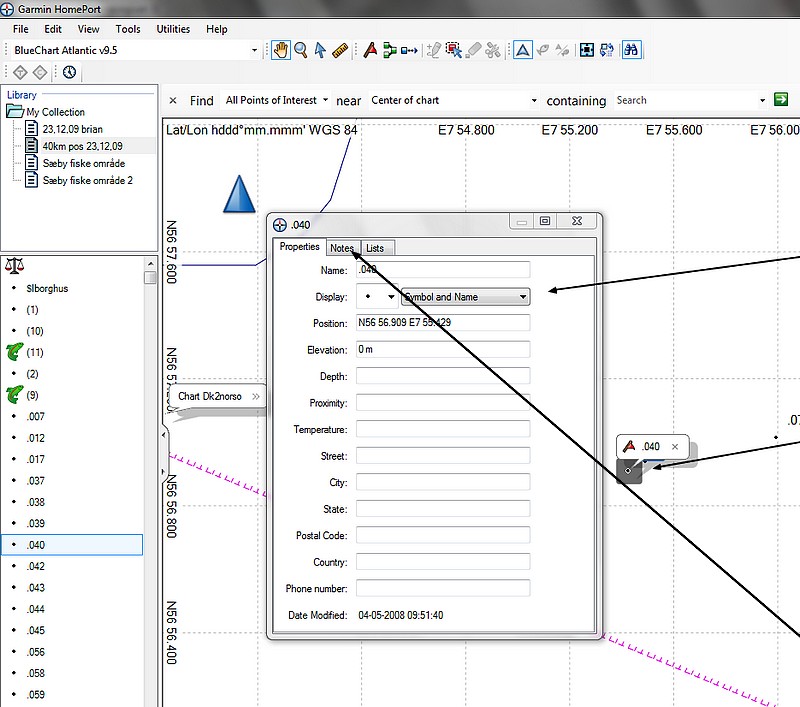Click the blue boat triangle on chart

click(239, 194)
